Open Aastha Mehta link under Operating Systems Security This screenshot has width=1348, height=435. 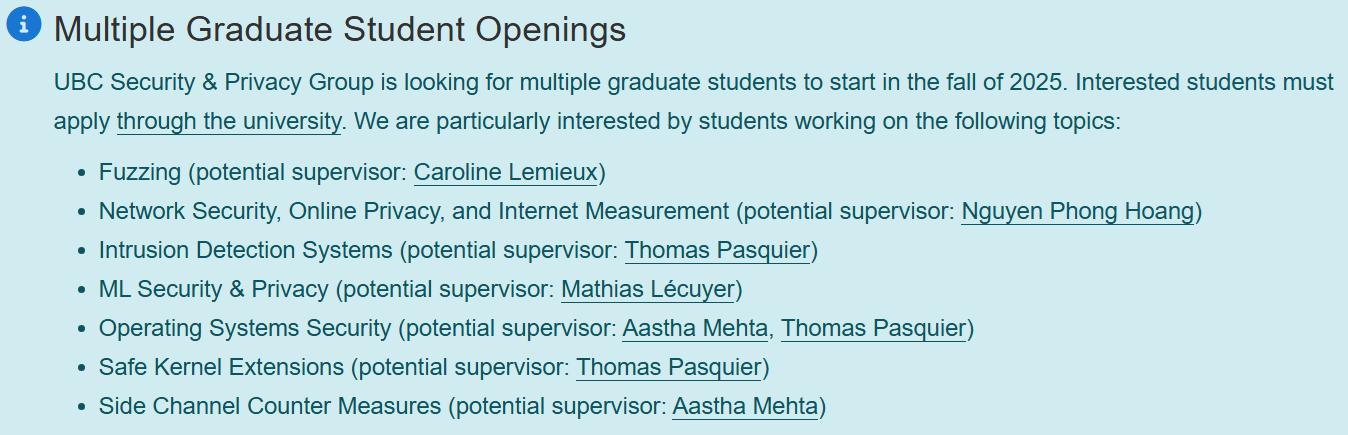click(695, 328)
